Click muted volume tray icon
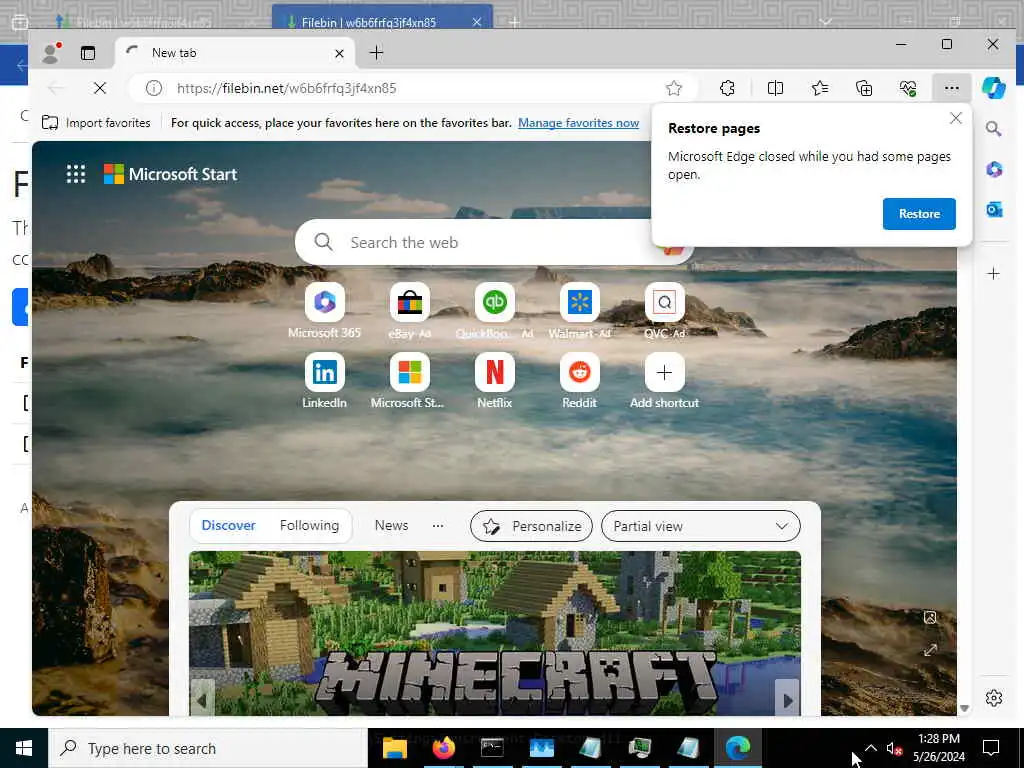This screenshot has width=1024, height=768. 894,748
